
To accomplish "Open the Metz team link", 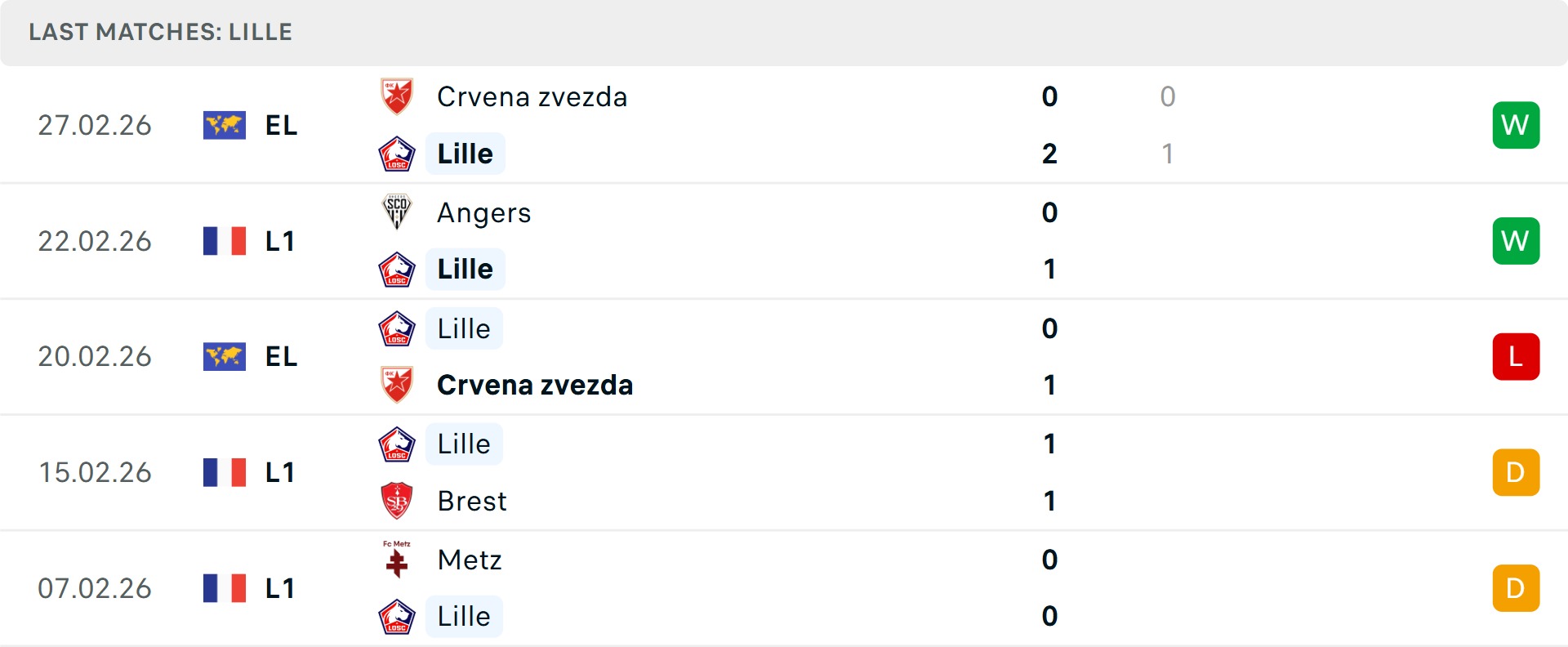I will (470, 560).
